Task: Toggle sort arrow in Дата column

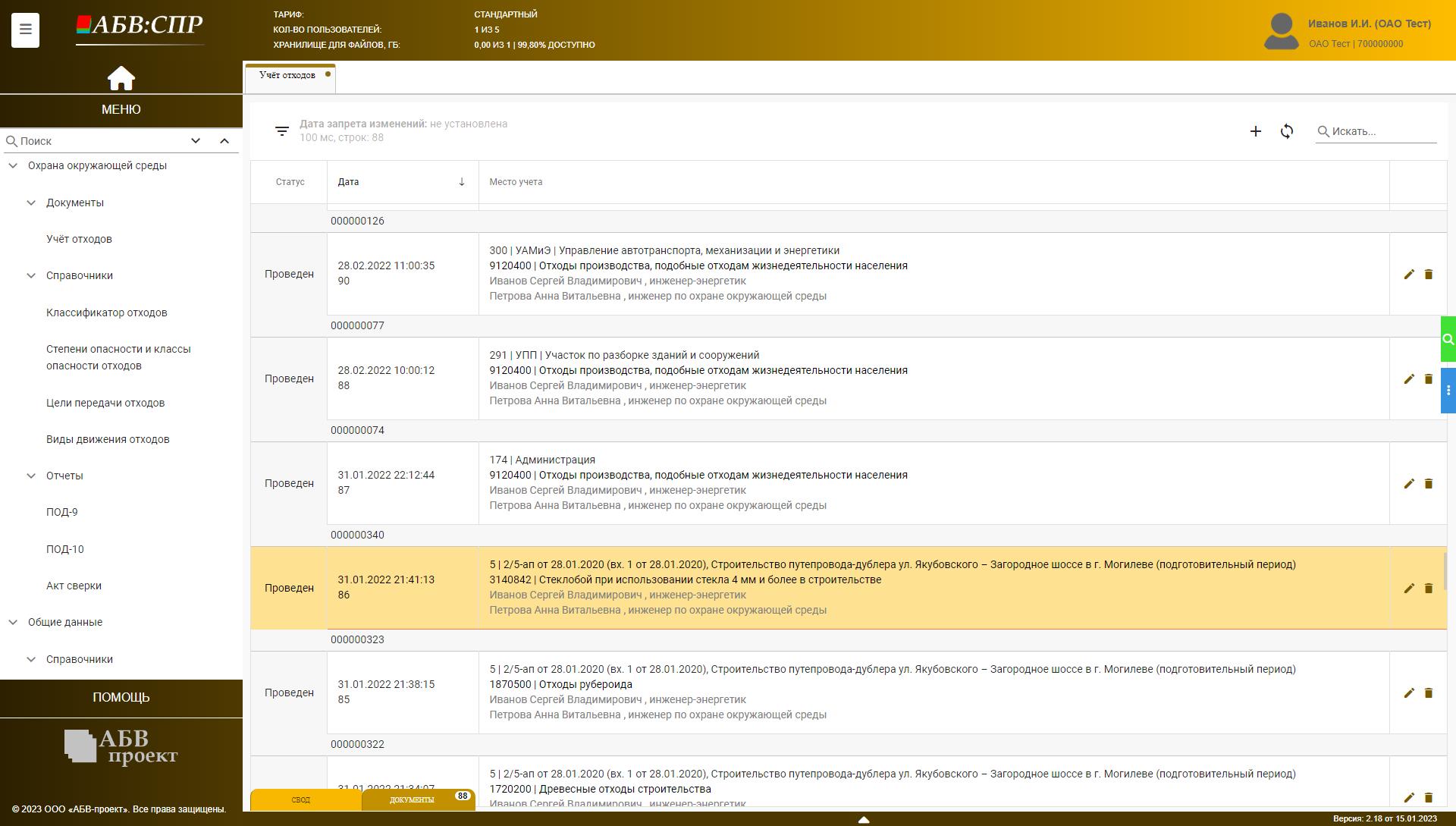Action: pos(461,182)
